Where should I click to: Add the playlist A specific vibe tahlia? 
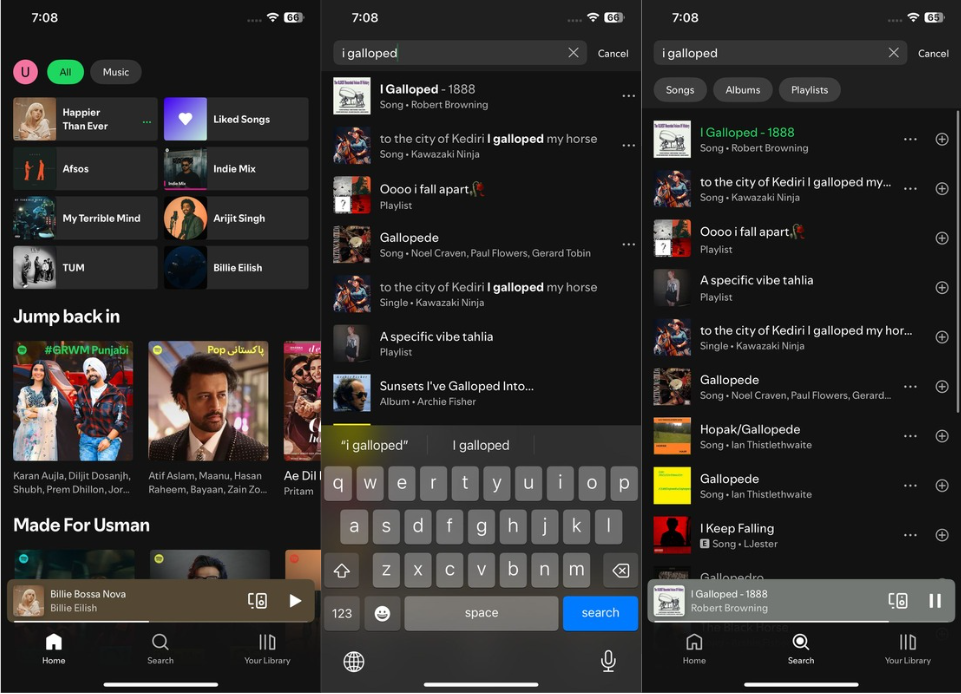pyautogui.click(x=941, y=287)
